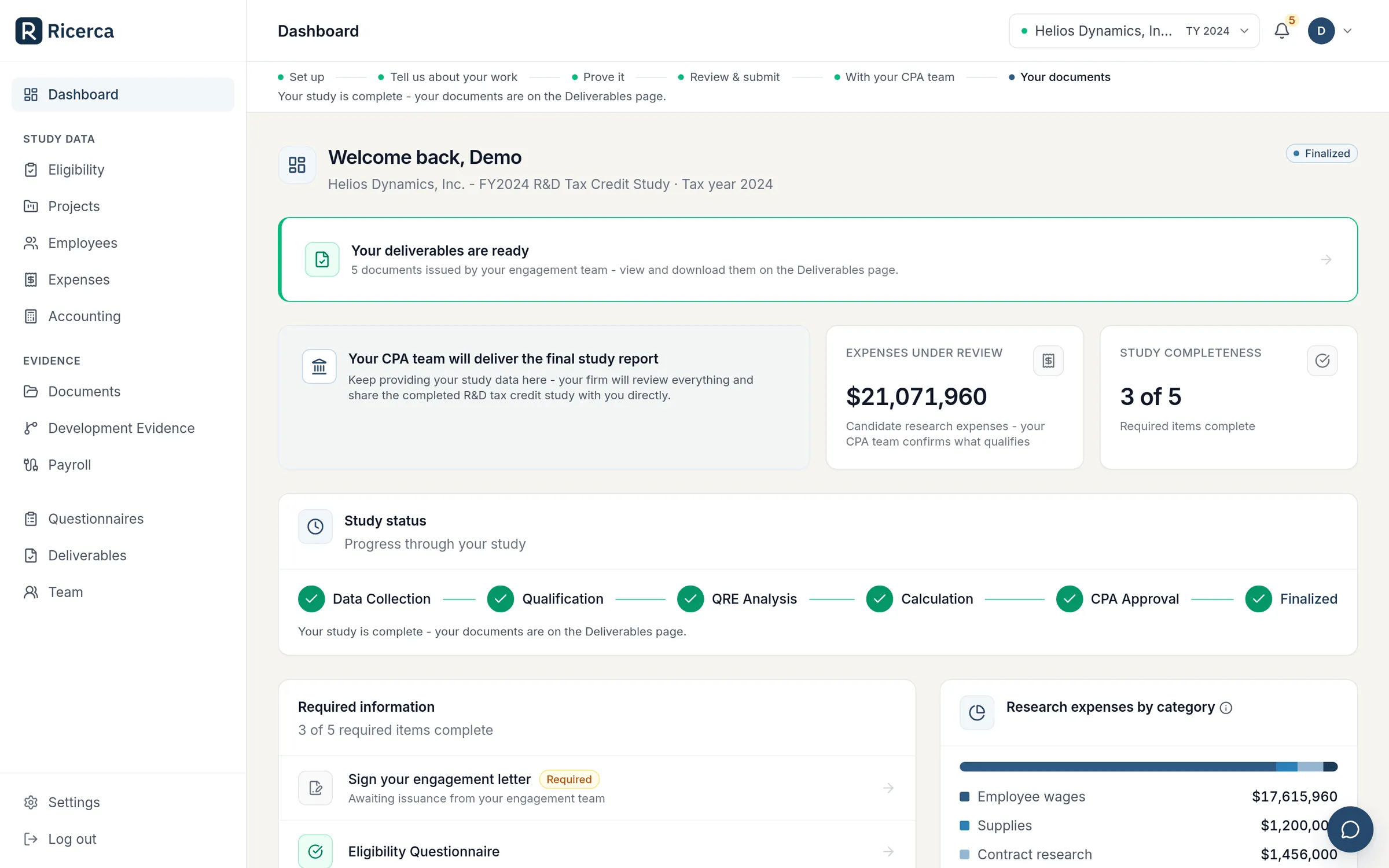Click the research expenses category bar
The width and height of the screenshot is (1389, 868).
1148,767
